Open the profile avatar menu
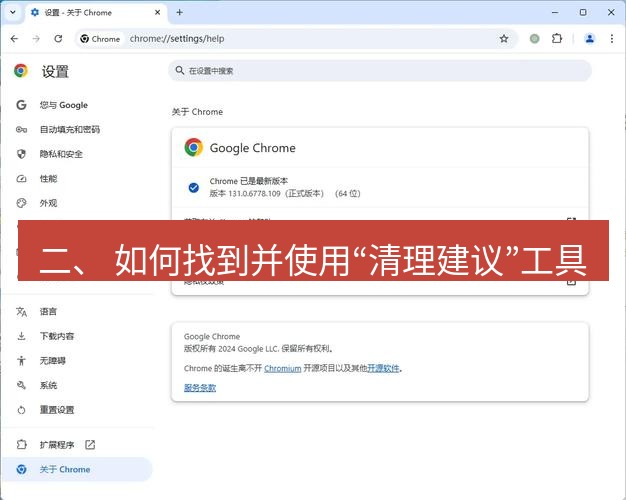626x500 pixels. (x=590, y=39)
